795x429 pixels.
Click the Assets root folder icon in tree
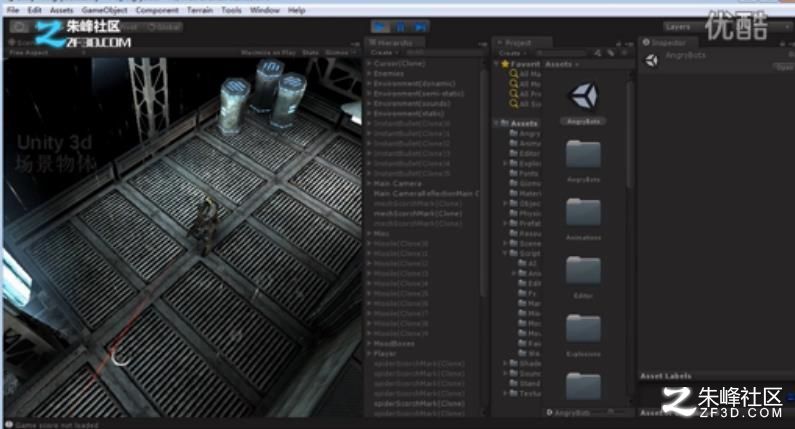point(505,123)
